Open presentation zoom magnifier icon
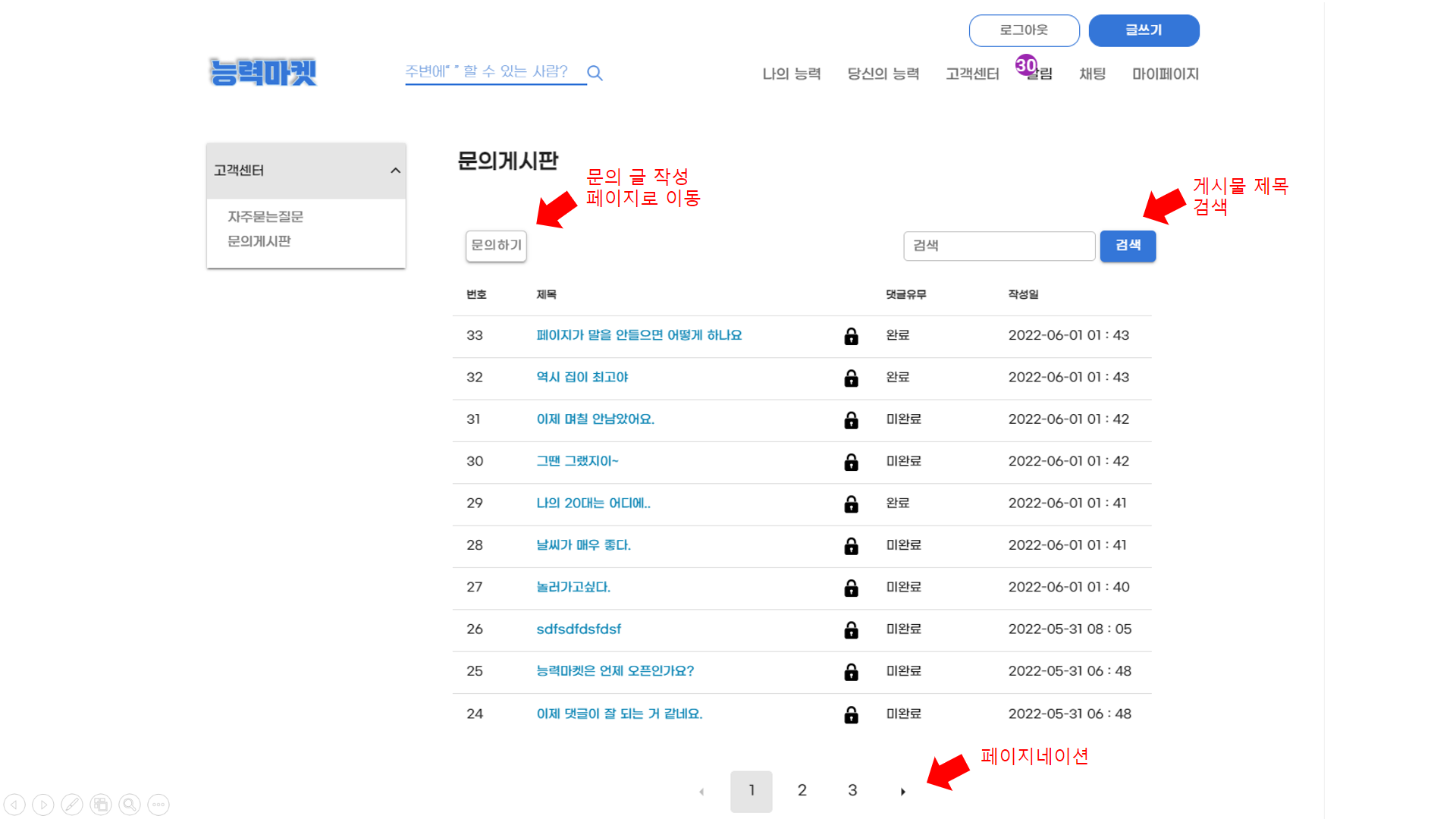This screenshot has height=819, width=1456. [130, 805]
